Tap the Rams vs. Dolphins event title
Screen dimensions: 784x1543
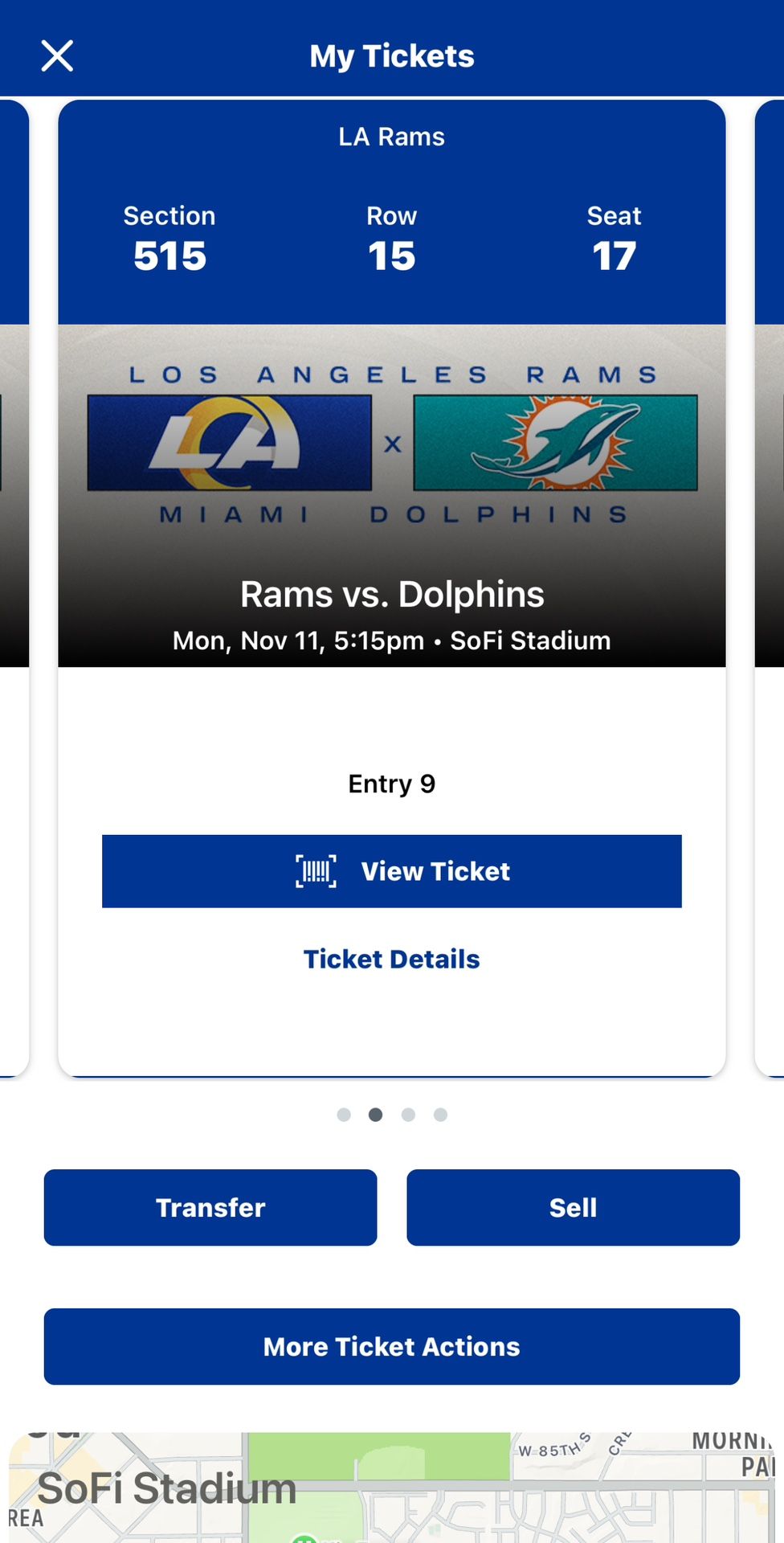pyautogui.click(x=391, y=595)
